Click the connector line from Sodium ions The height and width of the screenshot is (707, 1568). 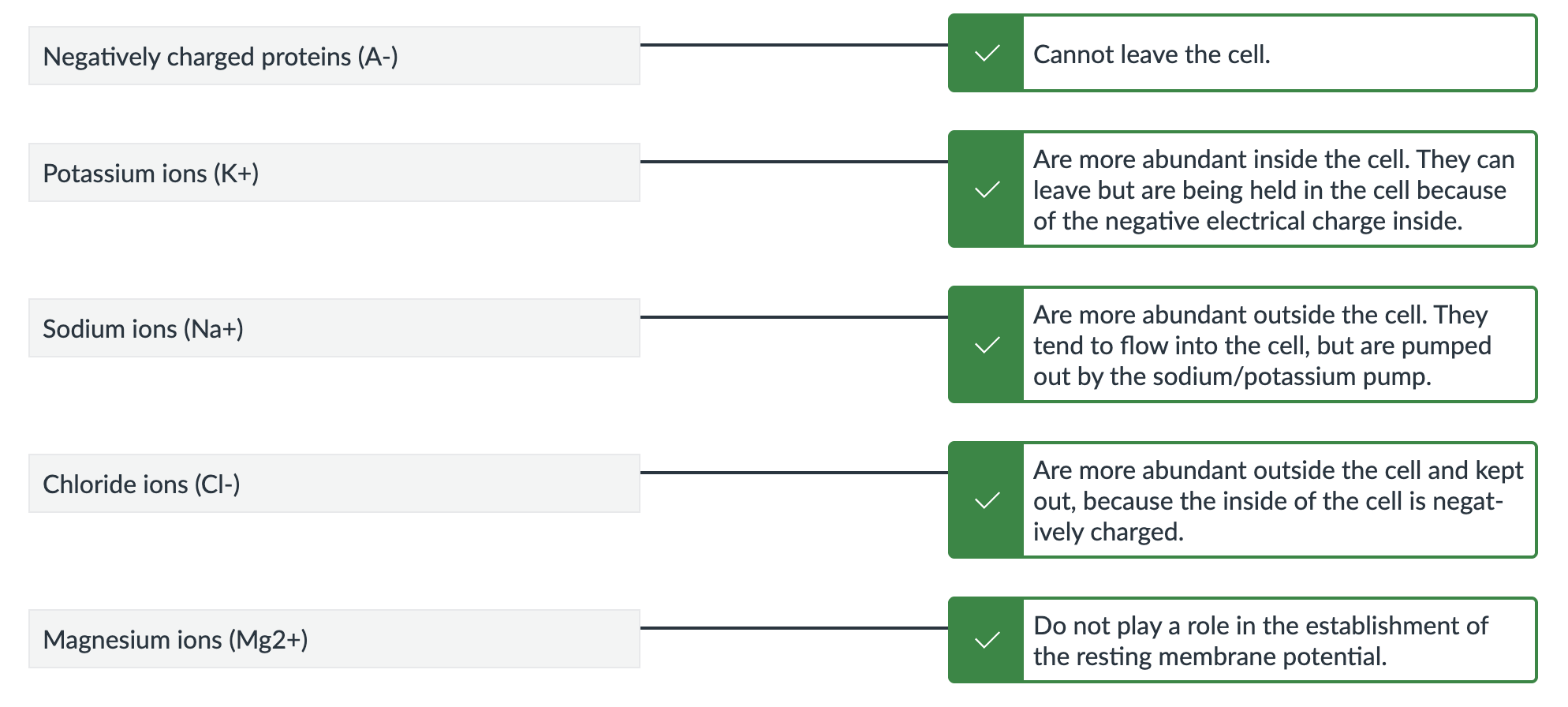click(x=793, y=317)
